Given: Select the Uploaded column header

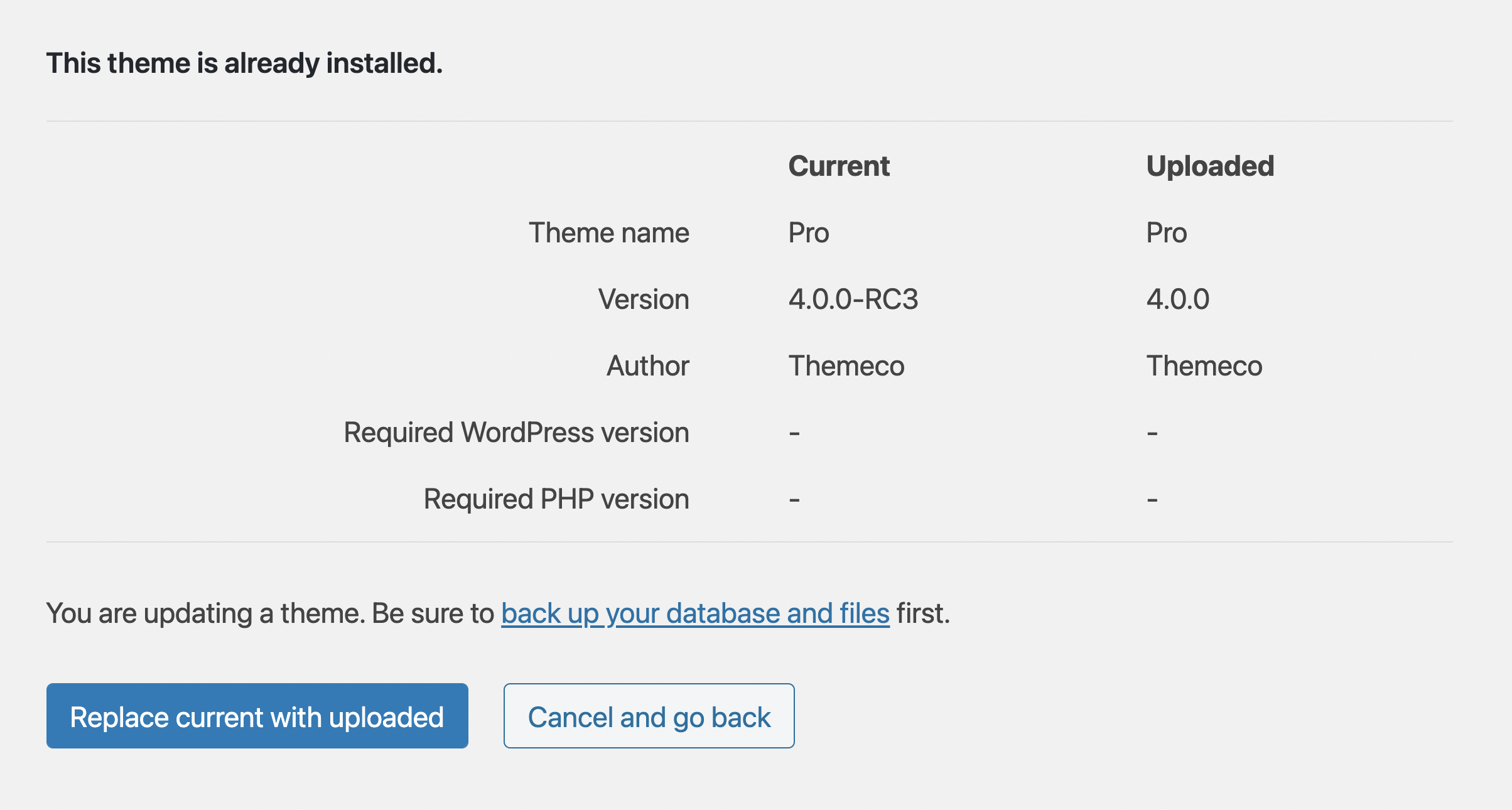Looking at the screenshot, I should coord(1209,165).
